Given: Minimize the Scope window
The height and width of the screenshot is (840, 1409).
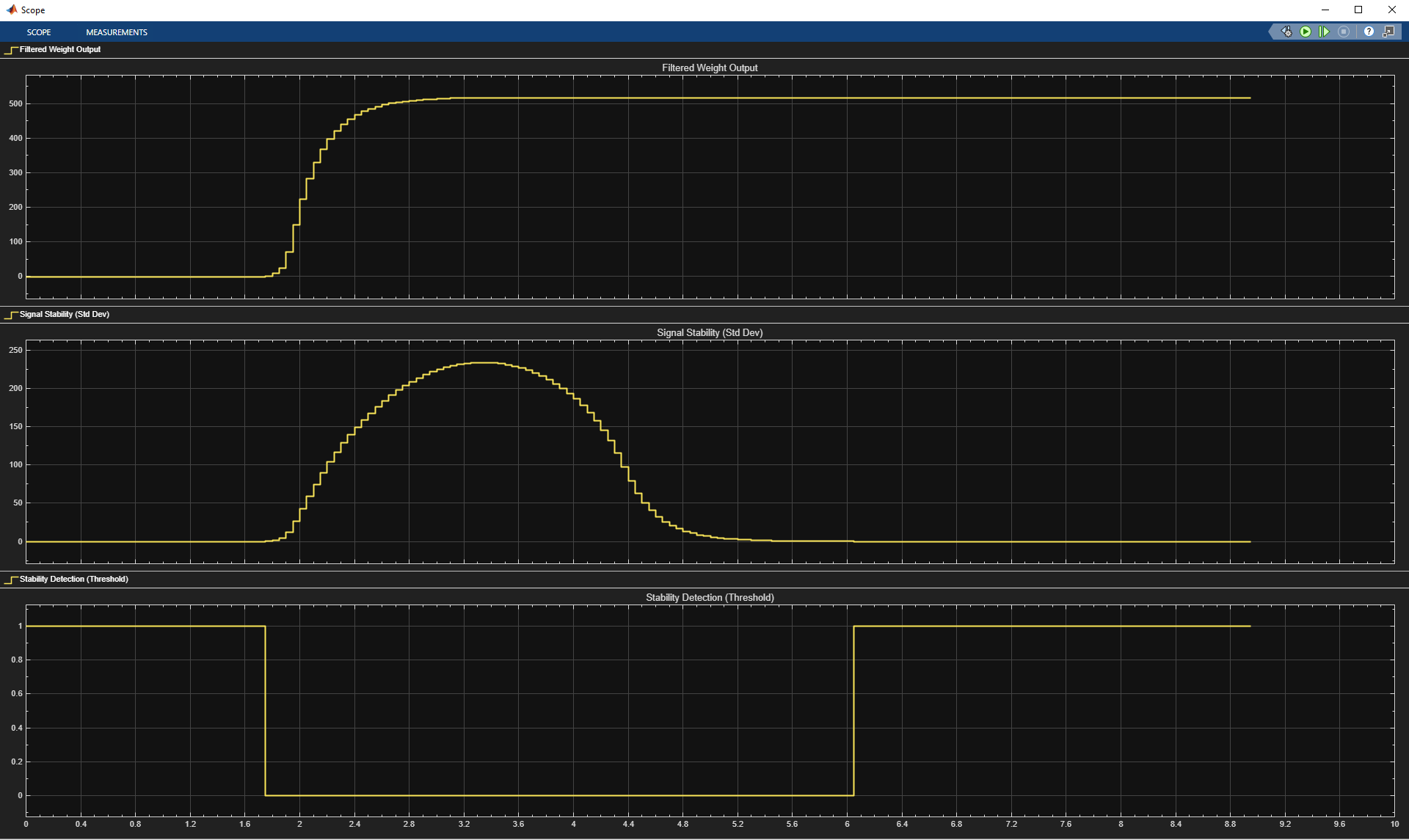Looking at the screenshot, I should (x=1325, y=10).
